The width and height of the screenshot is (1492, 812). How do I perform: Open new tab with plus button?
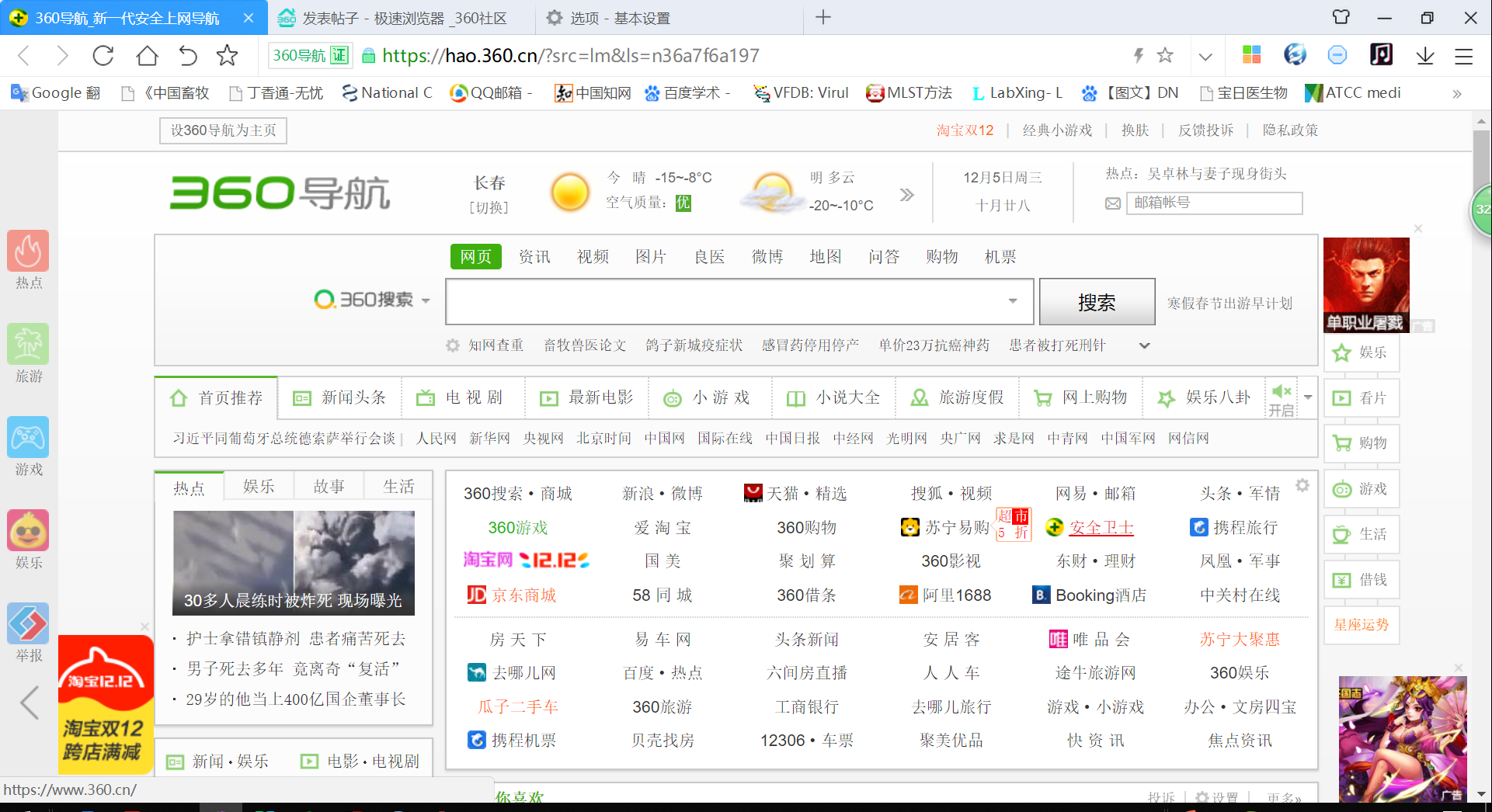coord(823,17)
